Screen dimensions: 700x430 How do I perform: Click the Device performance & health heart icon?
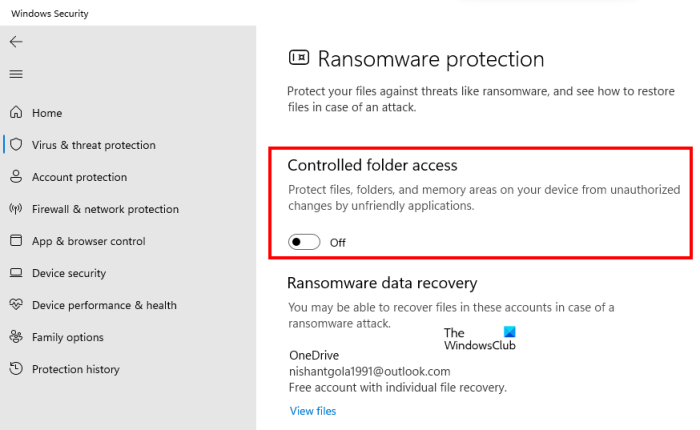click(16, 305)
